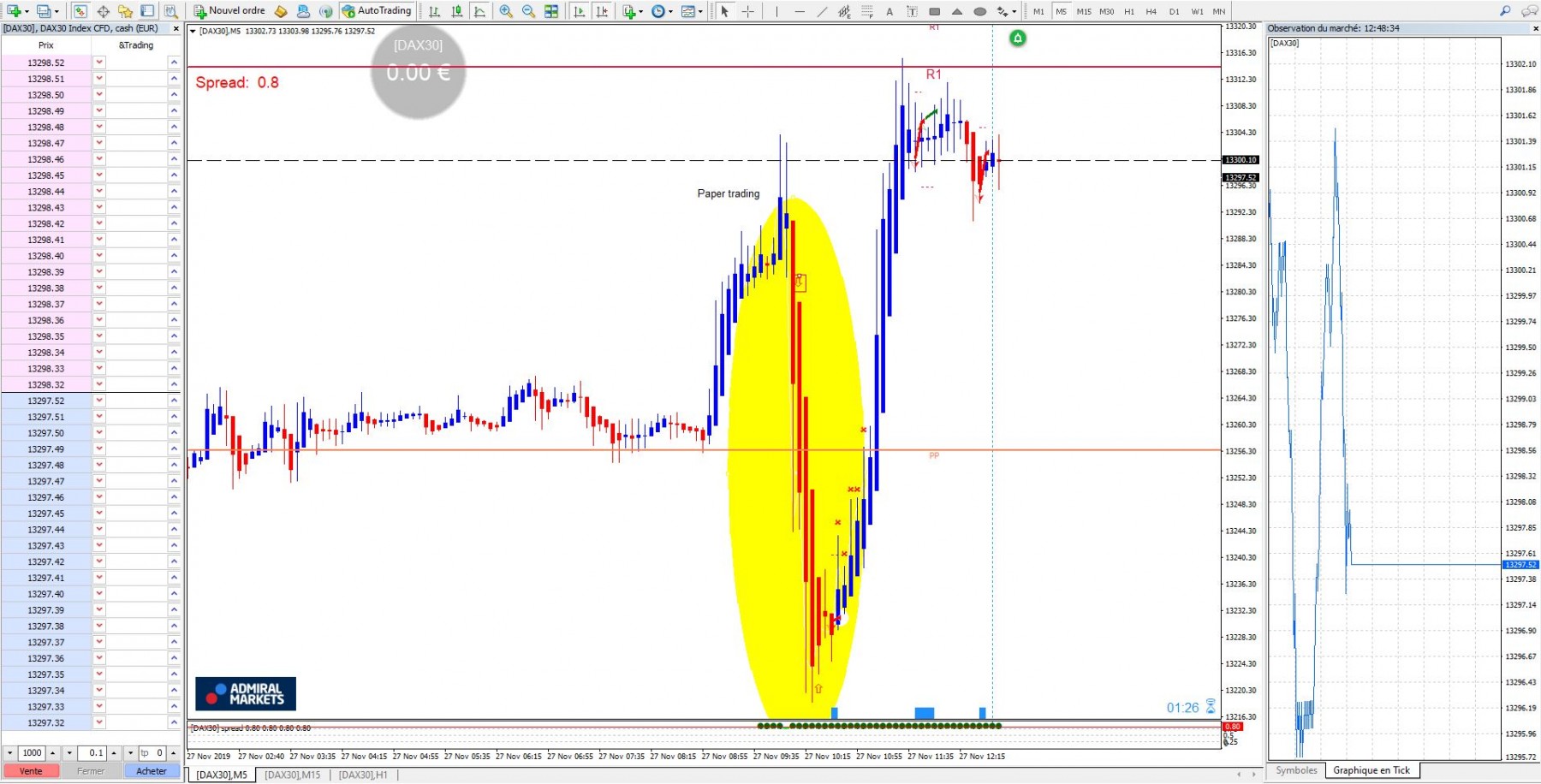This screenshot has width=1541, height=784.
Task: Click the tp value field
Action: (x=151, y=753)
